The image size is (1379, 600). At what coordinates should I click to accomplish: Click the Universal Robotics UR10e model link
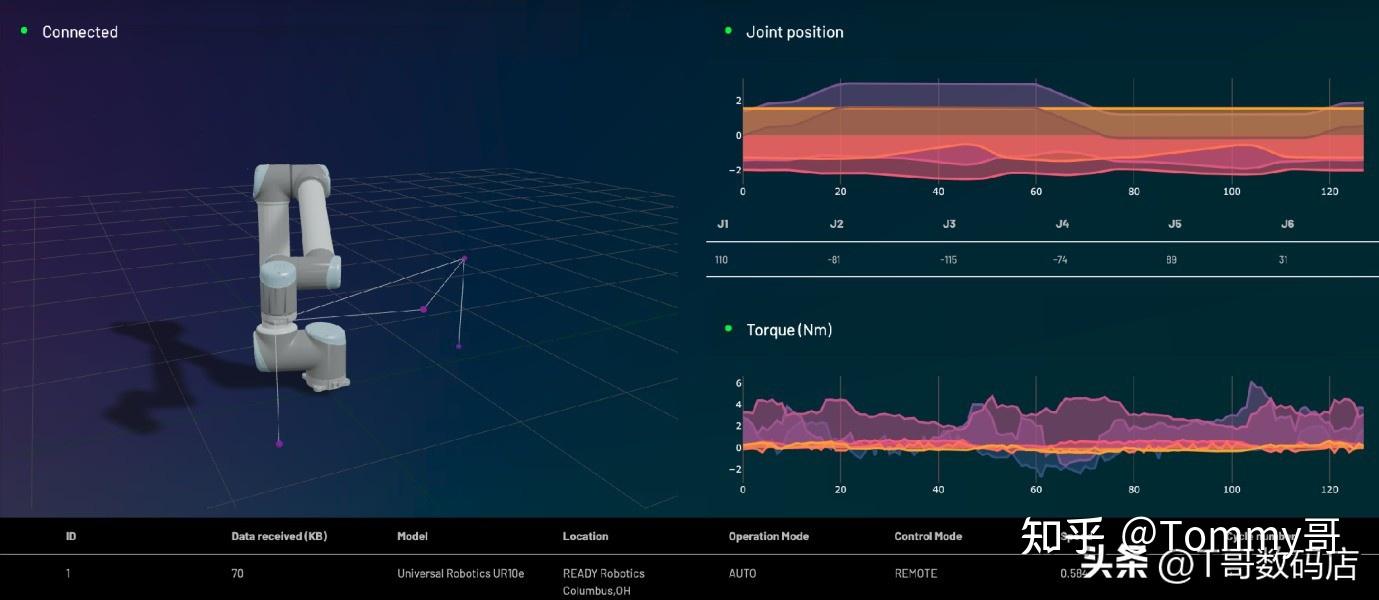pyautogui.click(x=460, y=573)
